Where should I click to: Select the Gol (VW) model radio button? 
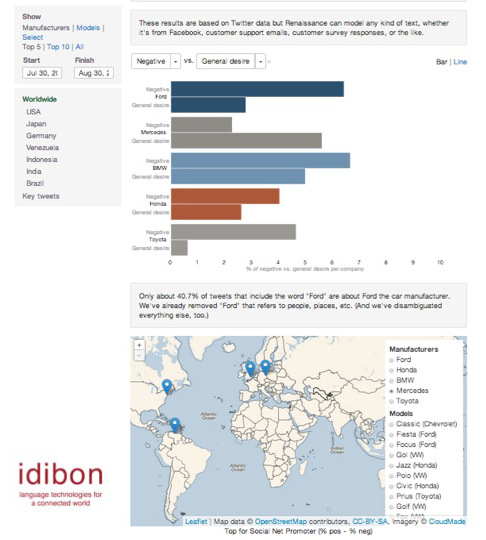[391, 456]
